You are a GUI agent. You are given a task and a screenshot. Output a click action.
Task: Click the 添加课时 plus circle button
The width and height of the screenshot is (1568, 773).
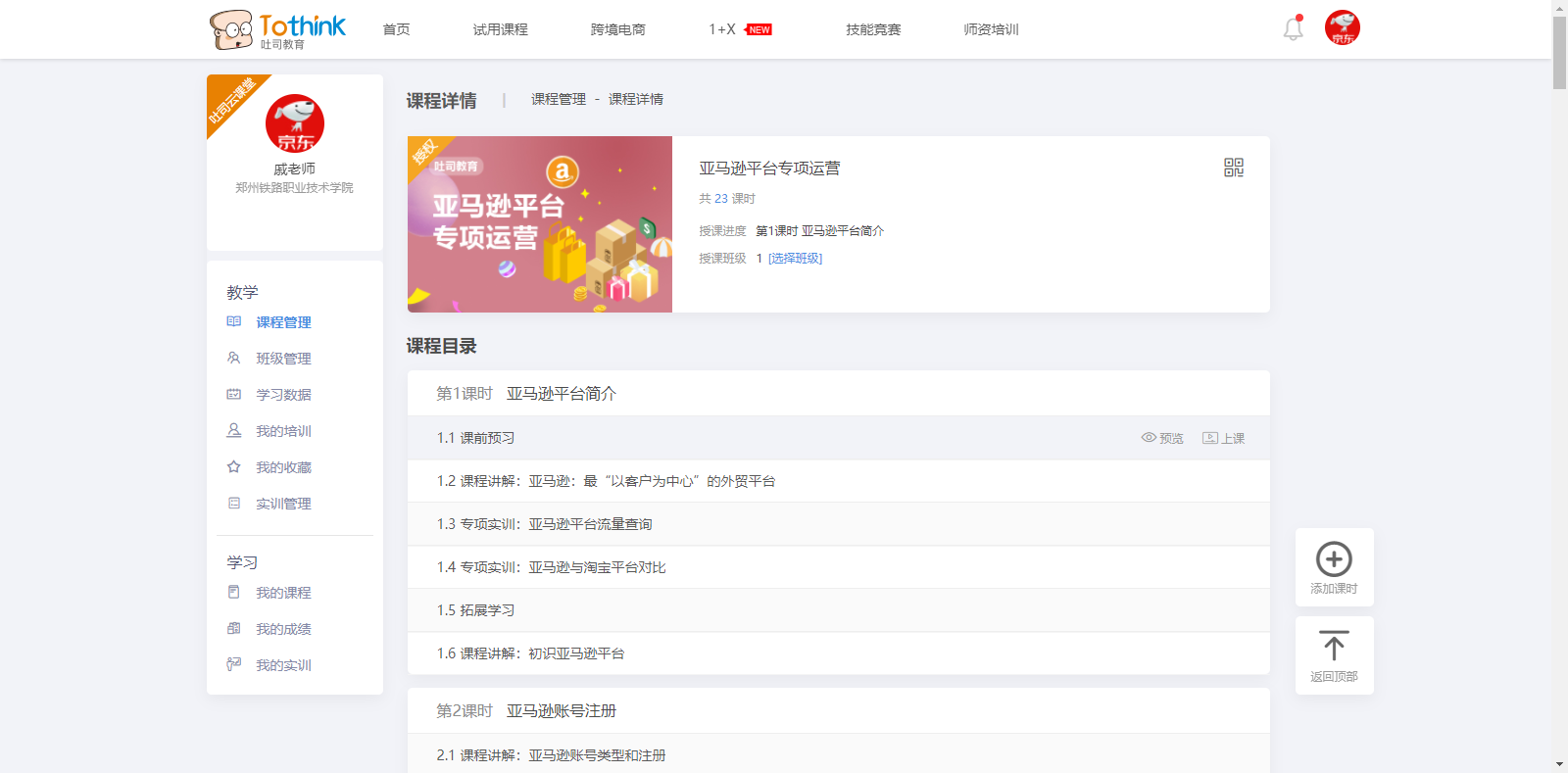[1334, 567]
